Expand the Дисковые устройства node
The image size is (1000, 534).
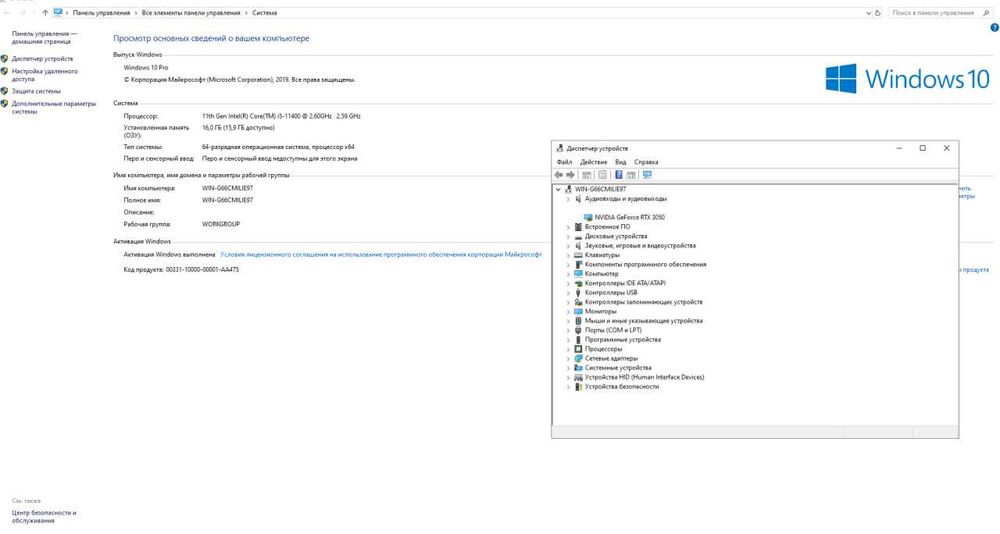pyautogui.click(x=568, y=237)
